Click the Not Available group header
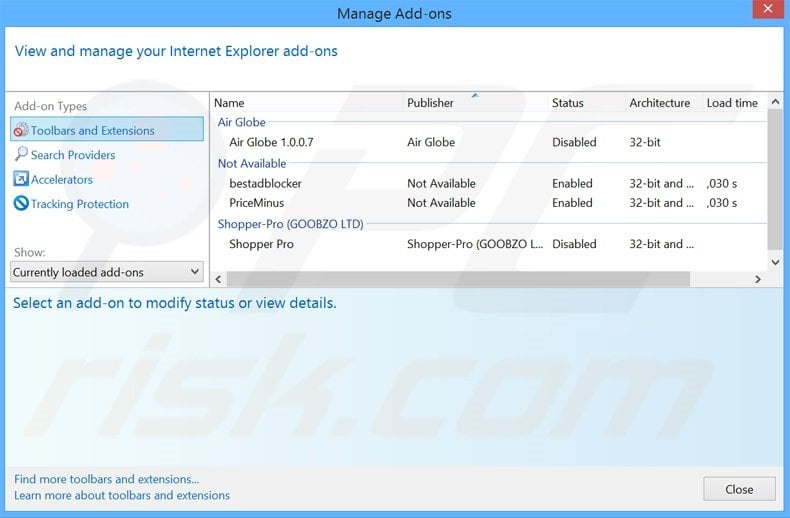The image size is (790, 518). pos(251,163)
